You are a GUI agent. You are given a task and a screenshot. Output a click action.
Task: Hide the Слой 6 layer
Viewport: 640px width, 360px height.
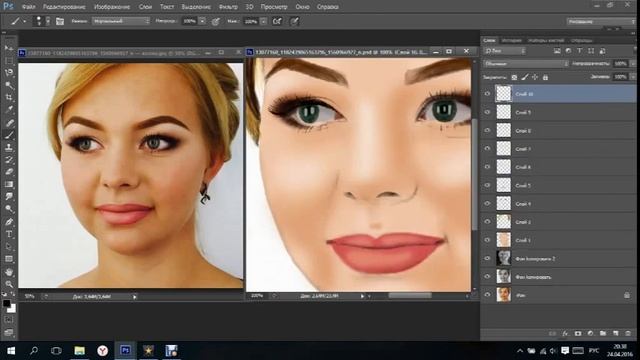(487, 167)
